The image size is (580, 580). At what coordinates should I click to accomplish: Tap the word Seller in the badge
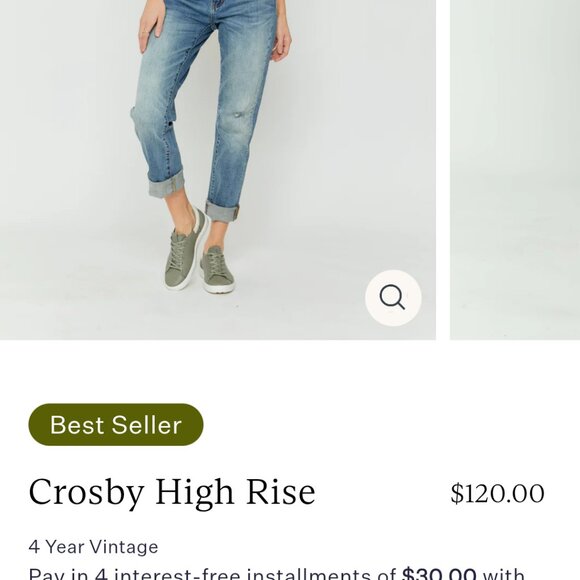coord(146,425)
